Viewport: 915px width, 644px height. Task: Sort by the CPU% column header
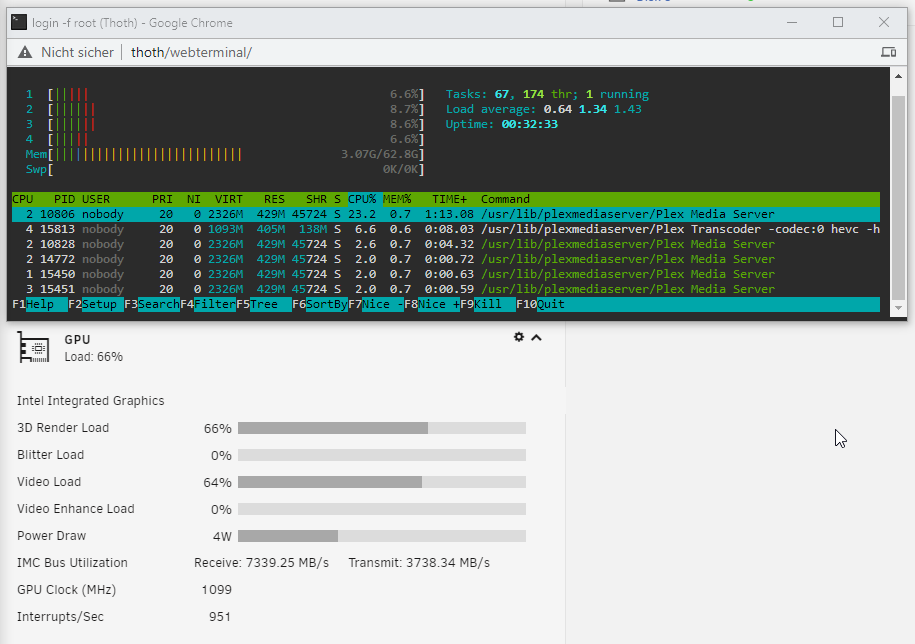tap(361, 199)
